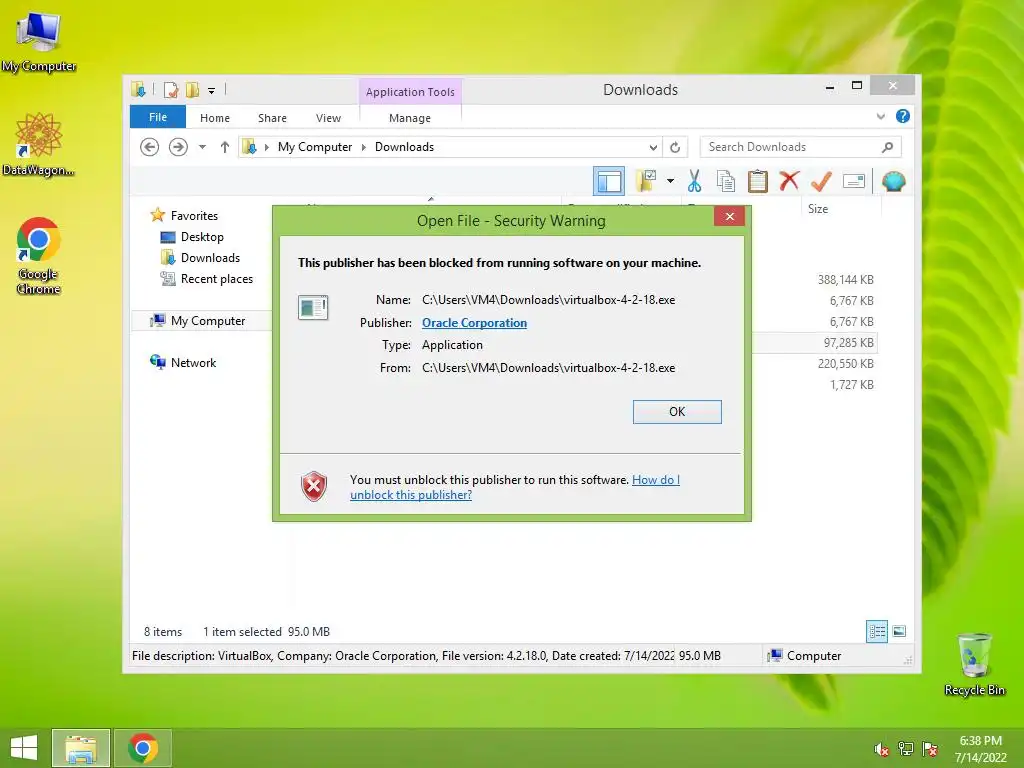Click Google Chrome on the taskbar
This screenshot has width=1024, height=768.
click(x=143, y=748)
